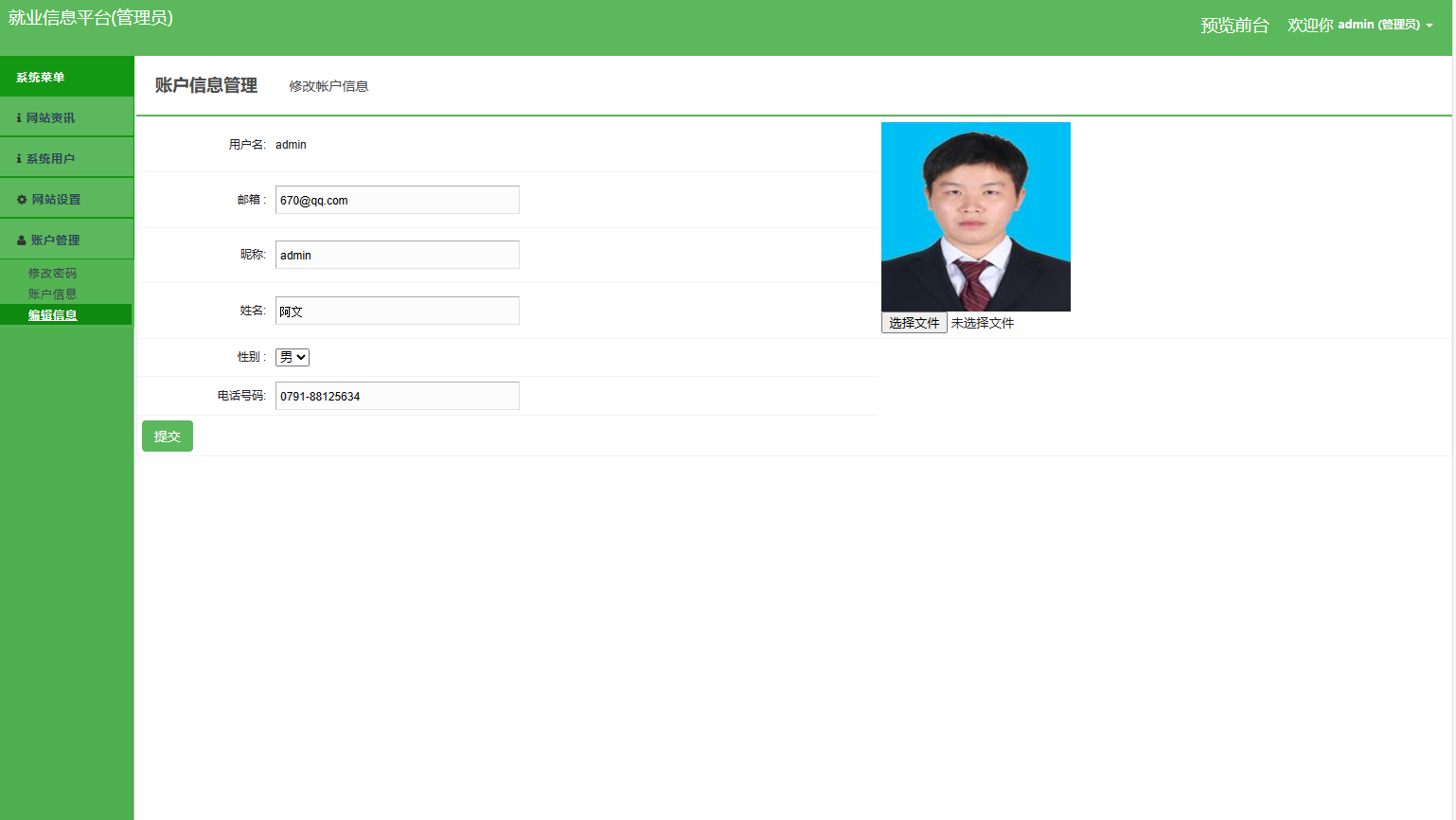Open 预览前台 link in header

point(1234,26)
